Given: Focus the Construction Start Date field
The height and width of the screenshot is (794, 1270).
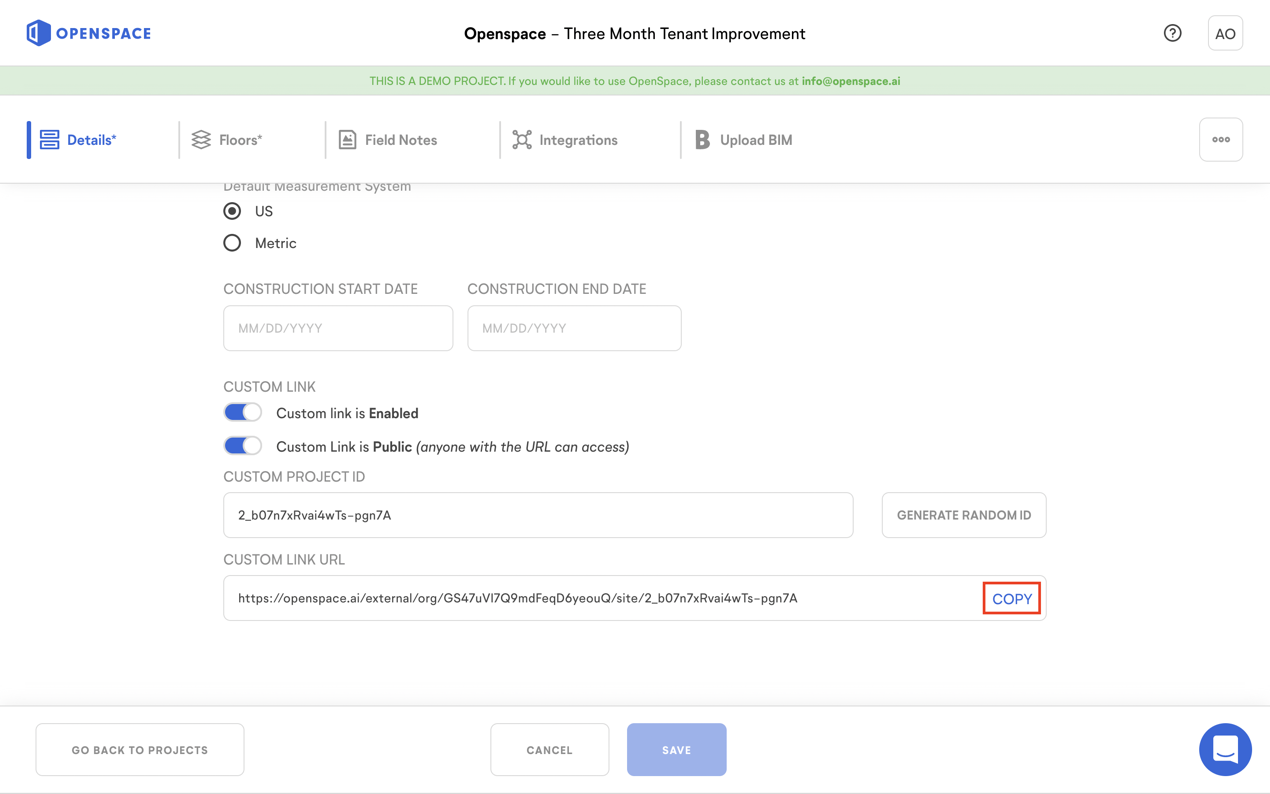Looking at the screenshot, I should [338, 328].
